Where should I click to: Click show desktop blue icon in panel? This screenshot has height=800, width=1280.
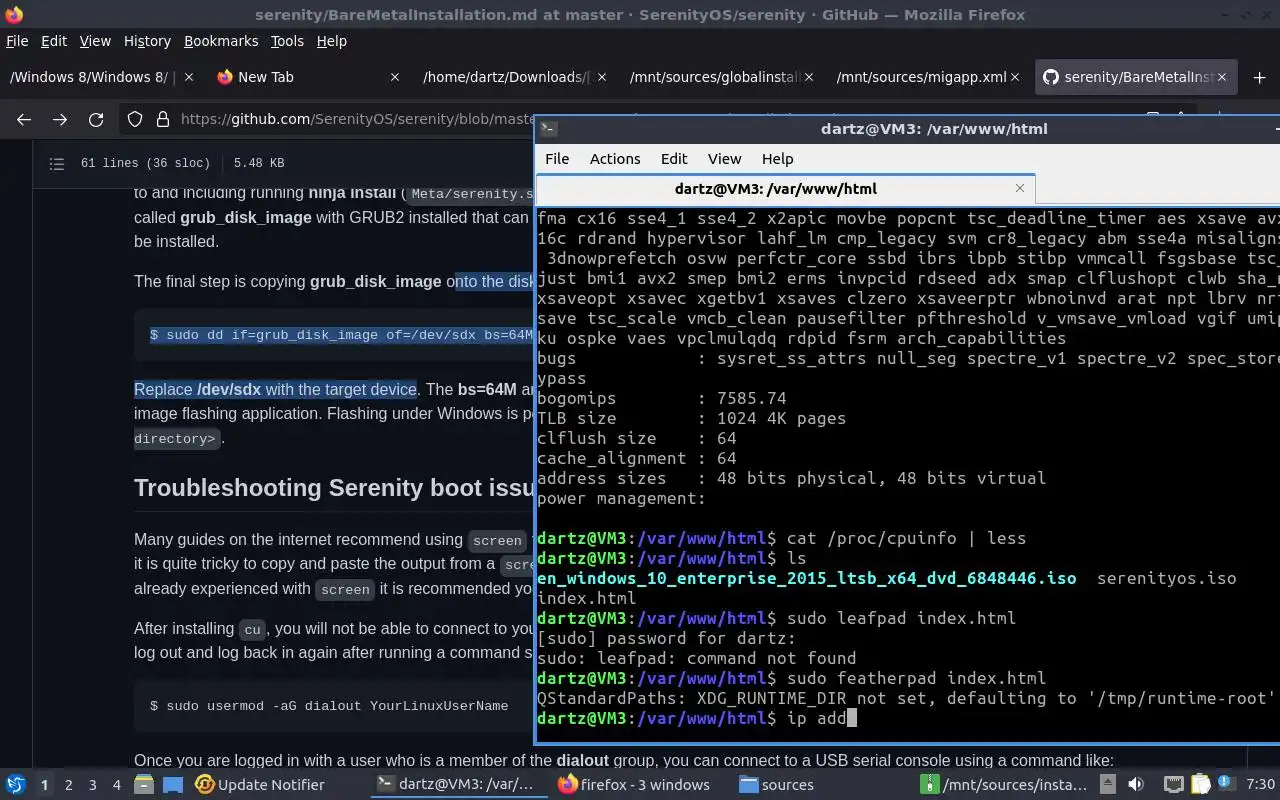coord(172,785)
